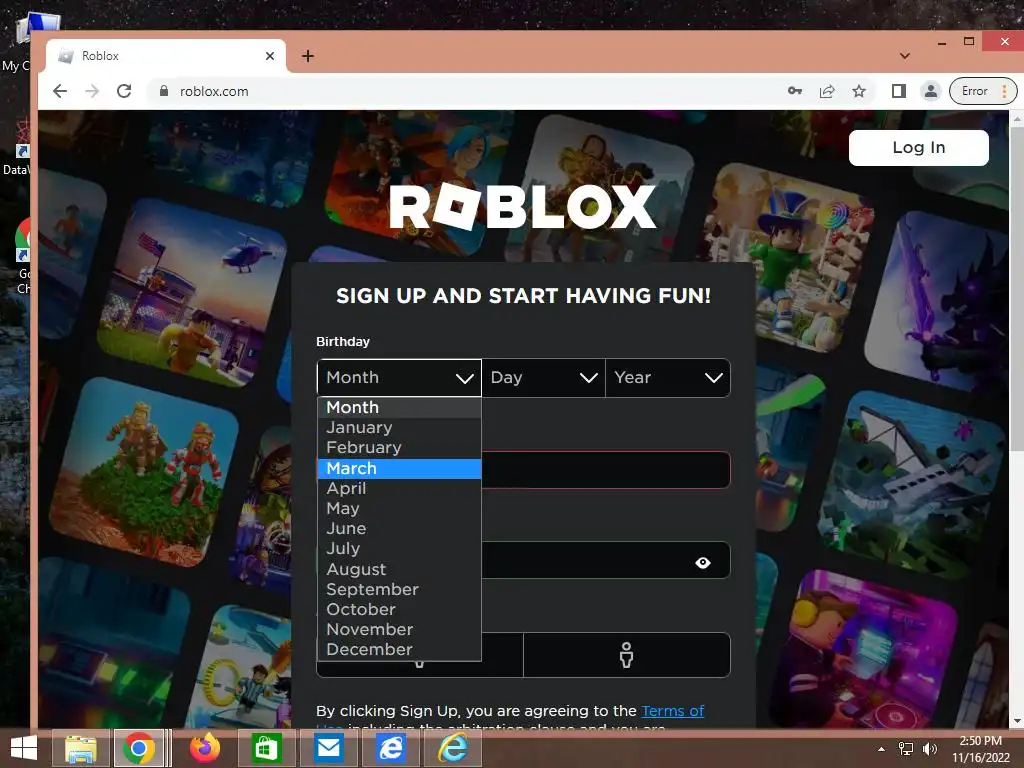
Task: Open the Month birthday dropdown
Action: (399, 377)
